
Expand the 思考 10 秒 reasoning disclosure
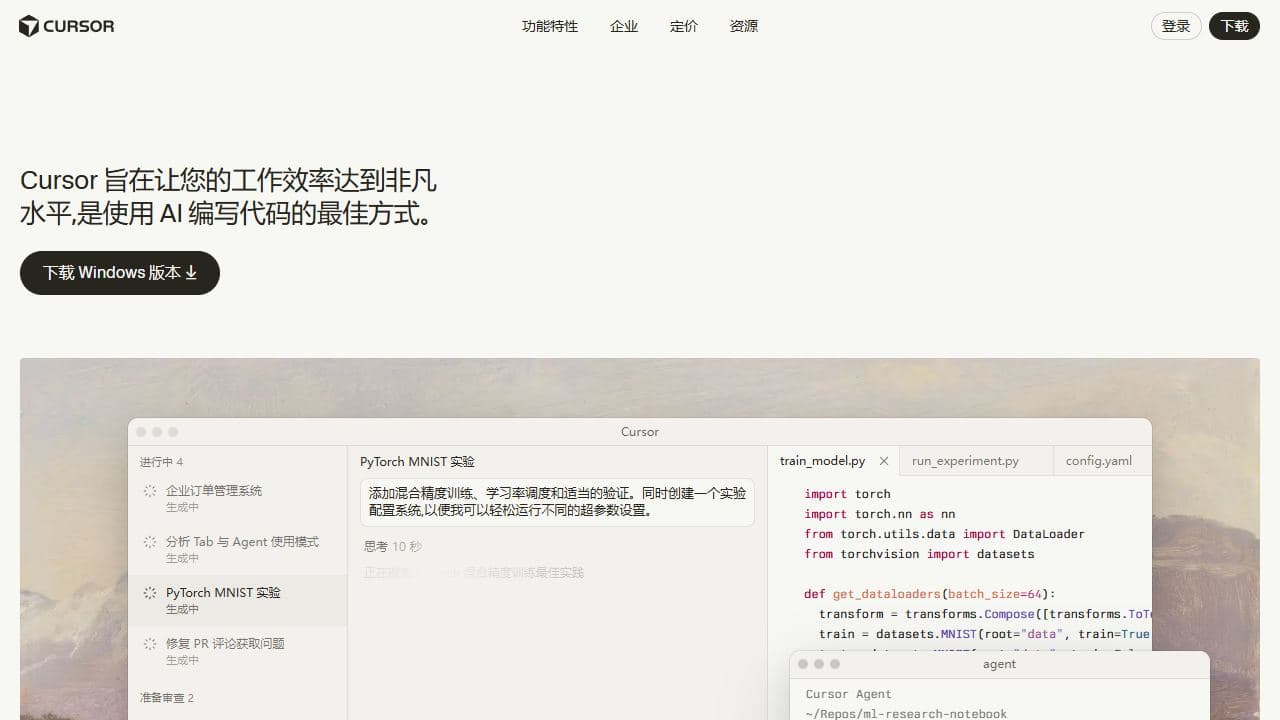[x=391, y=546]
